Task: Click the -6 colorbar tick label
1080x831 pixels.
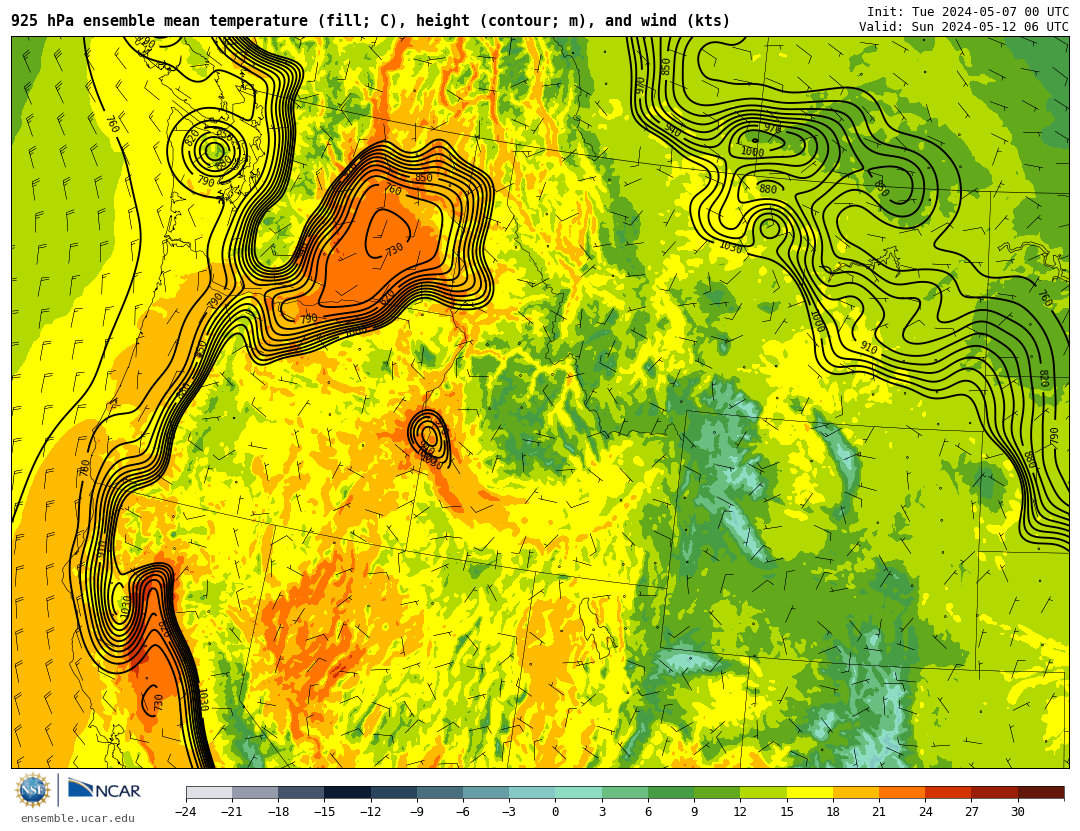Action: click(463, 812)
